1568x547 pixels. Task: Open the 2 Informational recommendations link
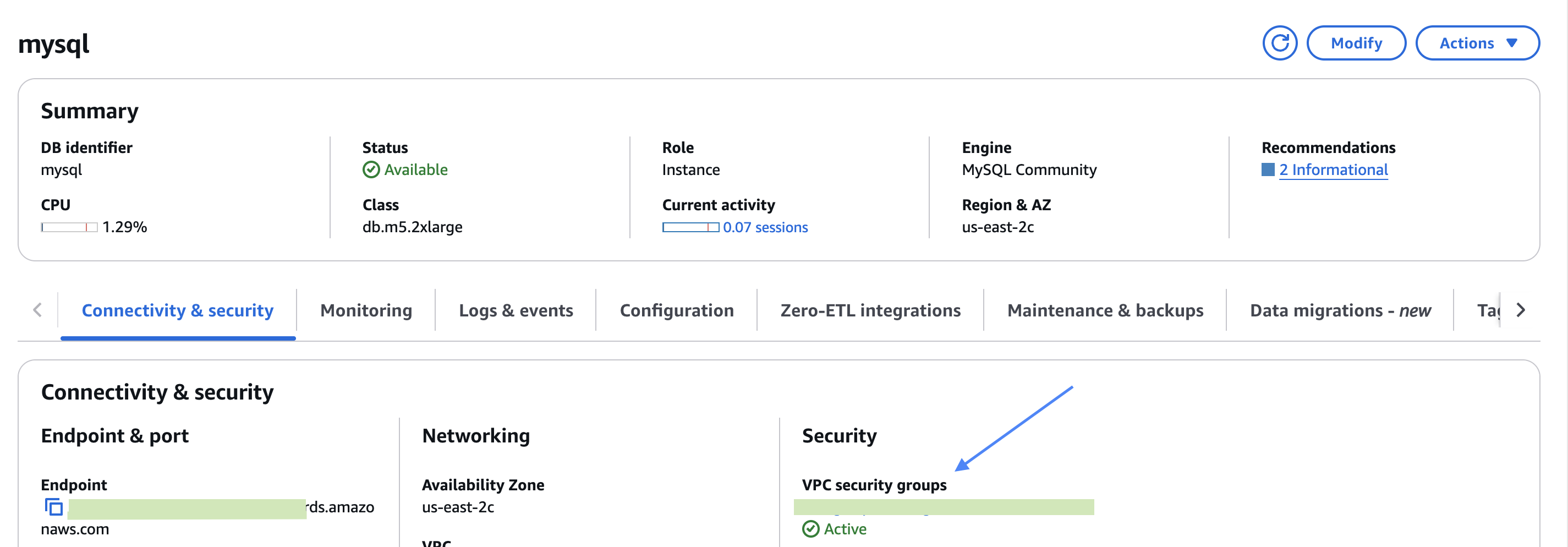point(1334,170)
